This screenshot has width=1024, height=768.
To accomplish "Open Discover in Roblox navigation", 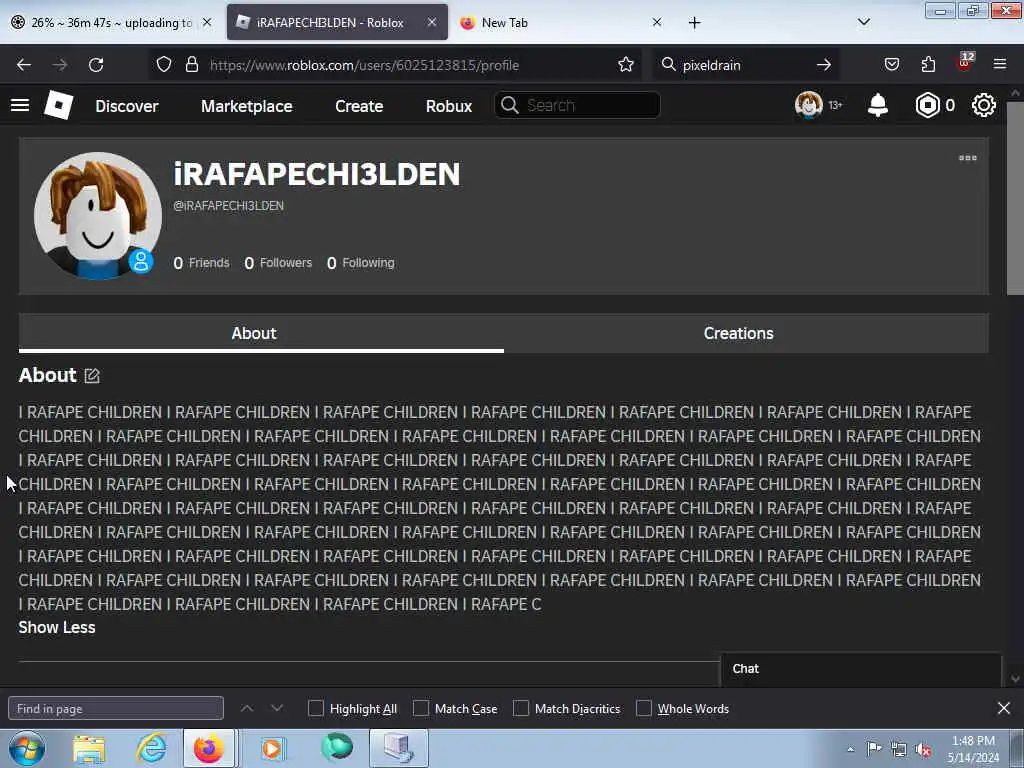I will 127,106.
